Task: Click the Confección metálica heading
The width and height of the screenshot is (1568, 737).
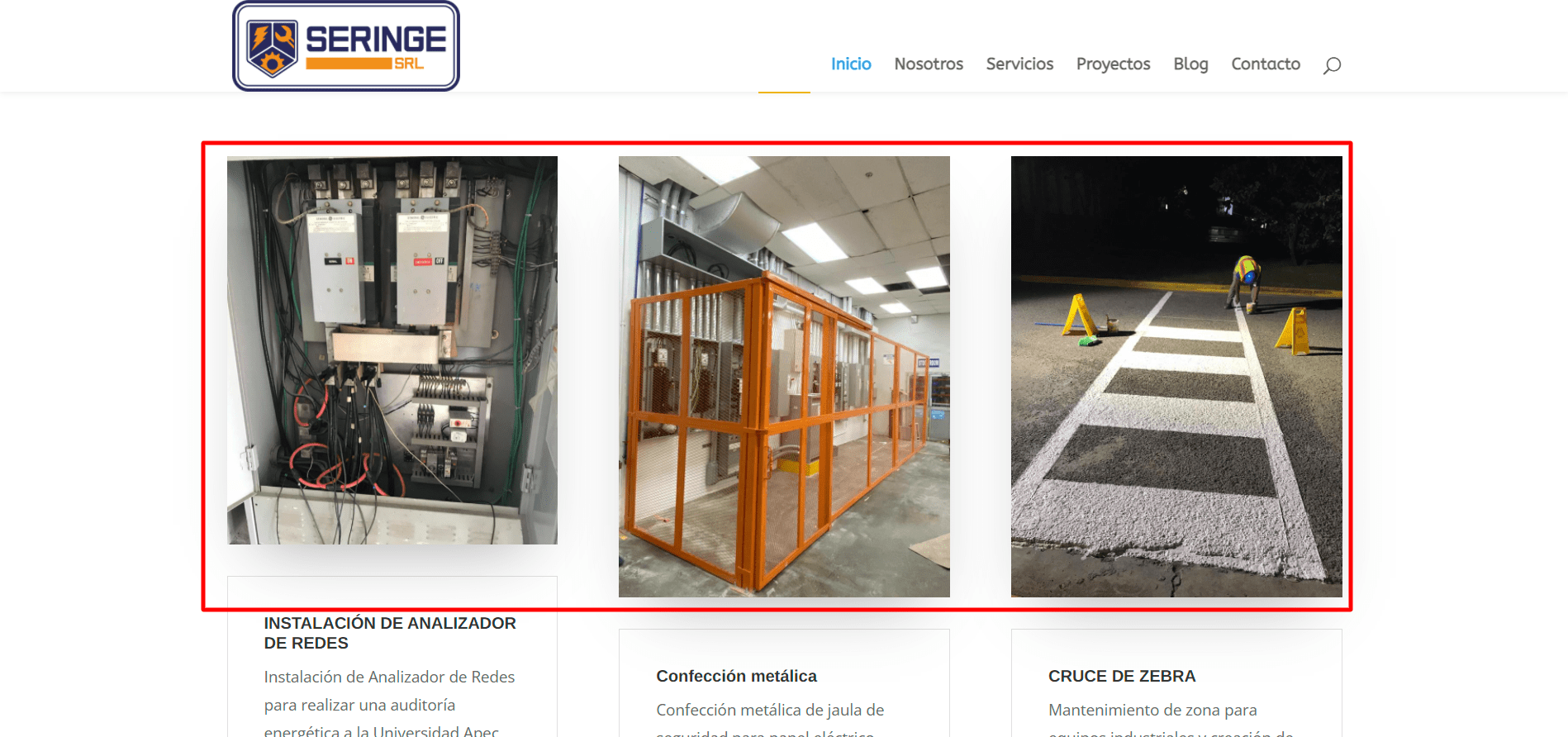Action: tap(736, 676)
